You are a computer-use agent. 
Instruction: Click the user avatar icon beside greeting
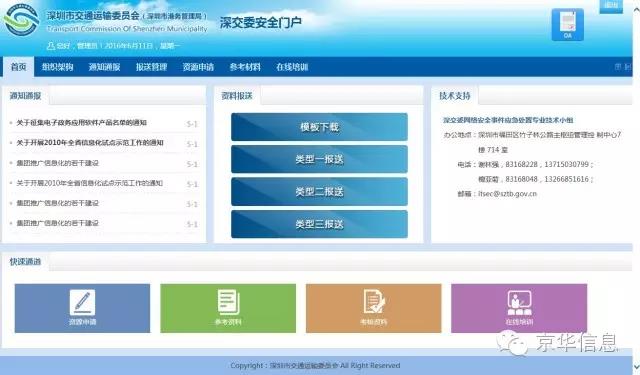[51, 46]
